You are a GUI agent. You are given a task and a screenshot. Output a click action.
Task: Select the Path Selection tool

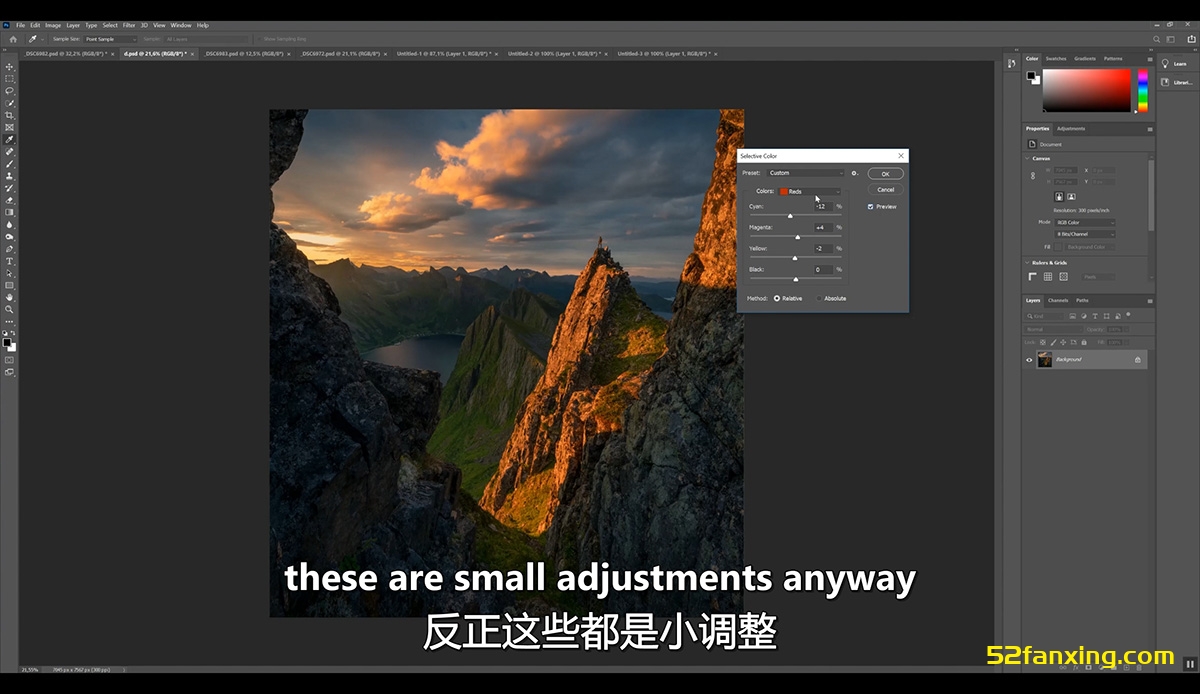pos(10,273)
